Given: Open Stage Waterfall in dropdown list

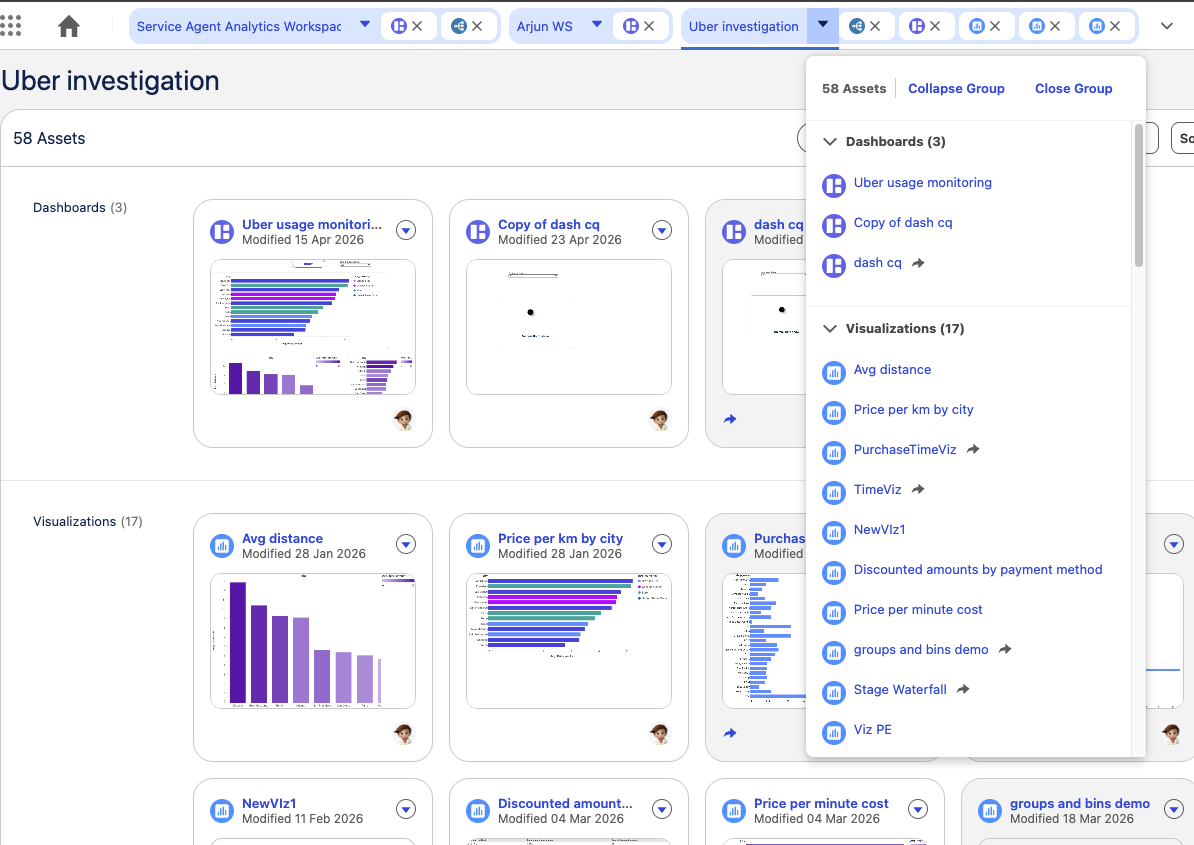Looking at the screenshot, I should [x=900, y=690].
